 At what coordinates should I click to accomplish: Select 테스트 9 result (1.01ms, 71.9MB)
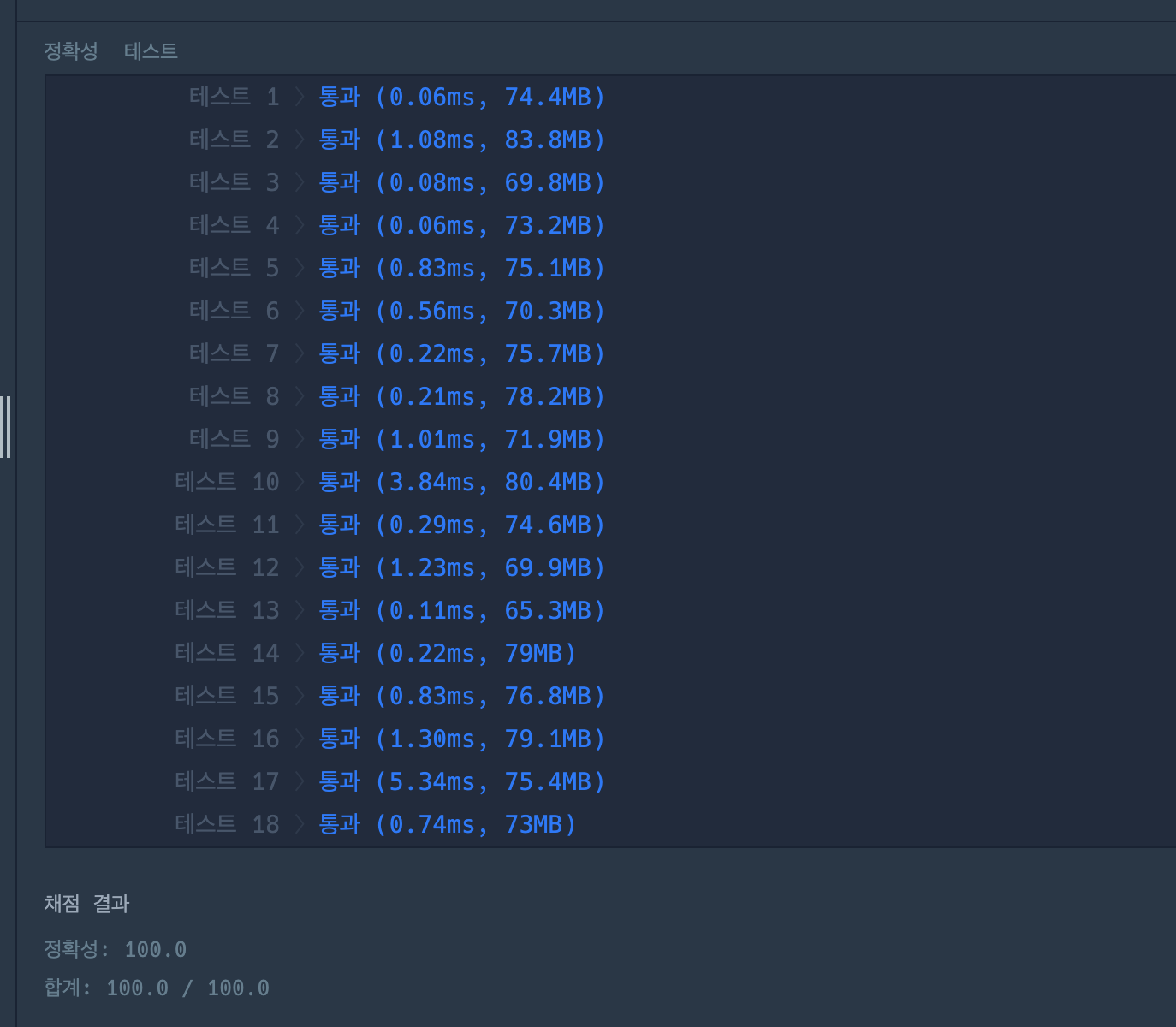pos(462,439)
